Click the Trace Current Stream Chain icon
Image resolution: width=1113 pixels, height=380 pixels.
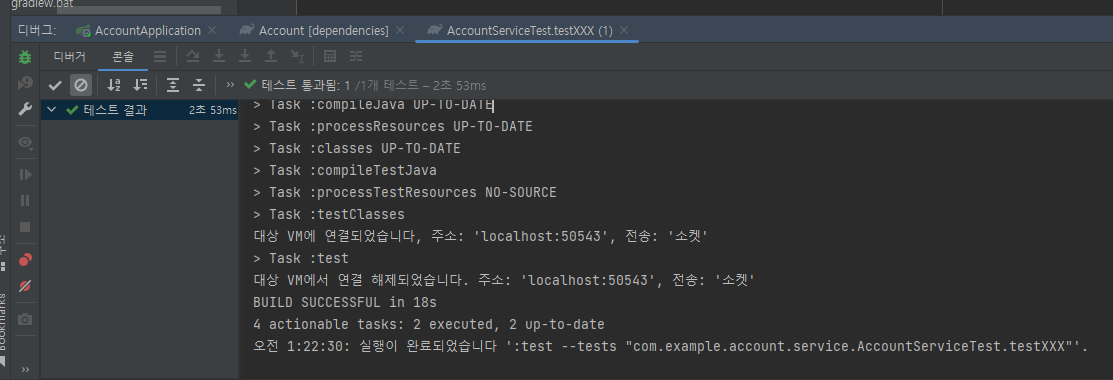[x=356, y=56]
